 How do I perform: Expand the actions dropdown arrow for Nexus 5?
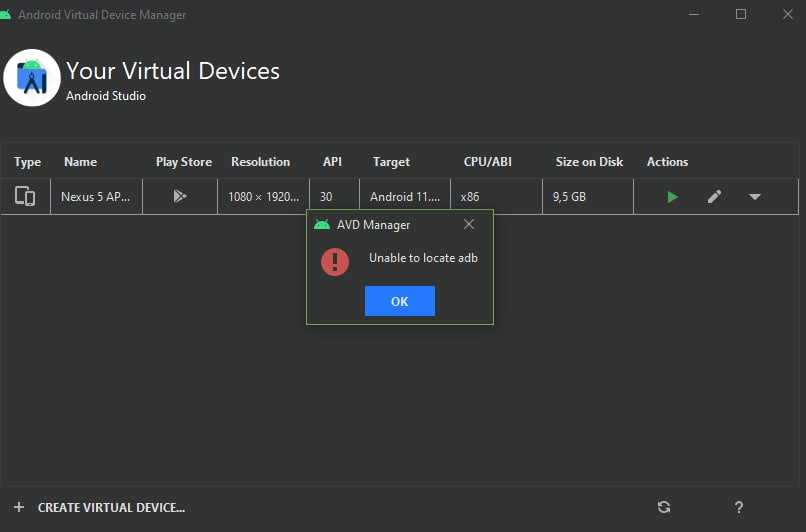[755, 197]
